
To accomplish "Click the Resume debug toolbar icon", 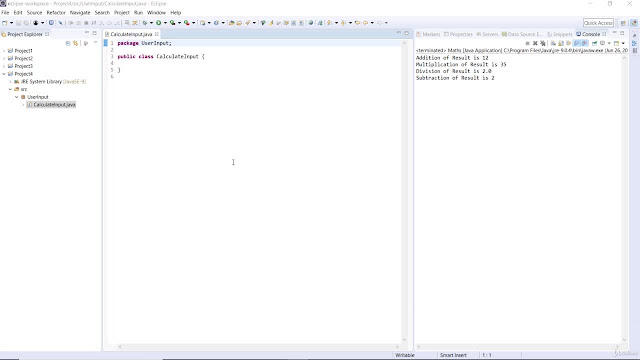I will [71, 23].
